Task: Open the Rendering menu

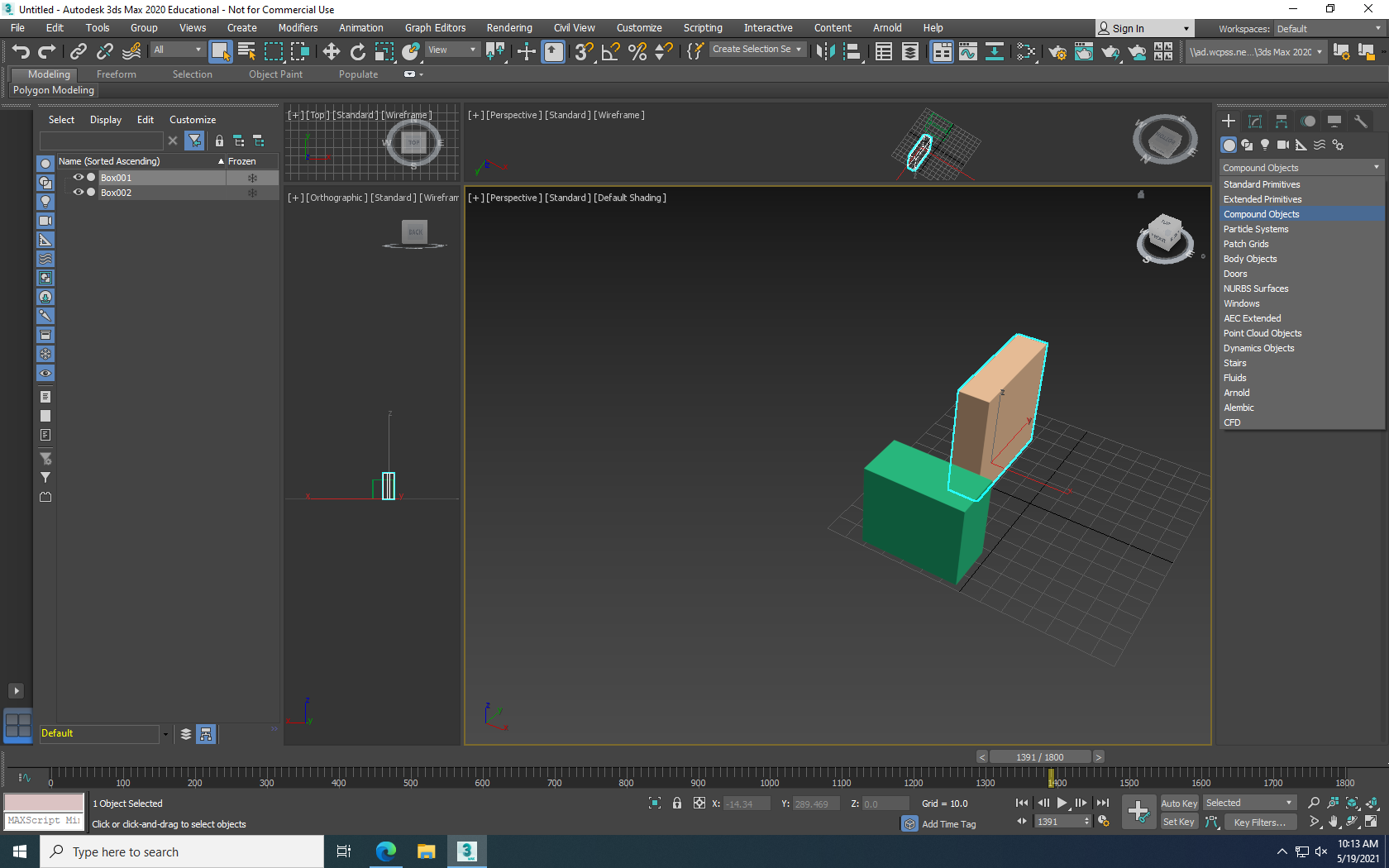Action: [508, 28]
